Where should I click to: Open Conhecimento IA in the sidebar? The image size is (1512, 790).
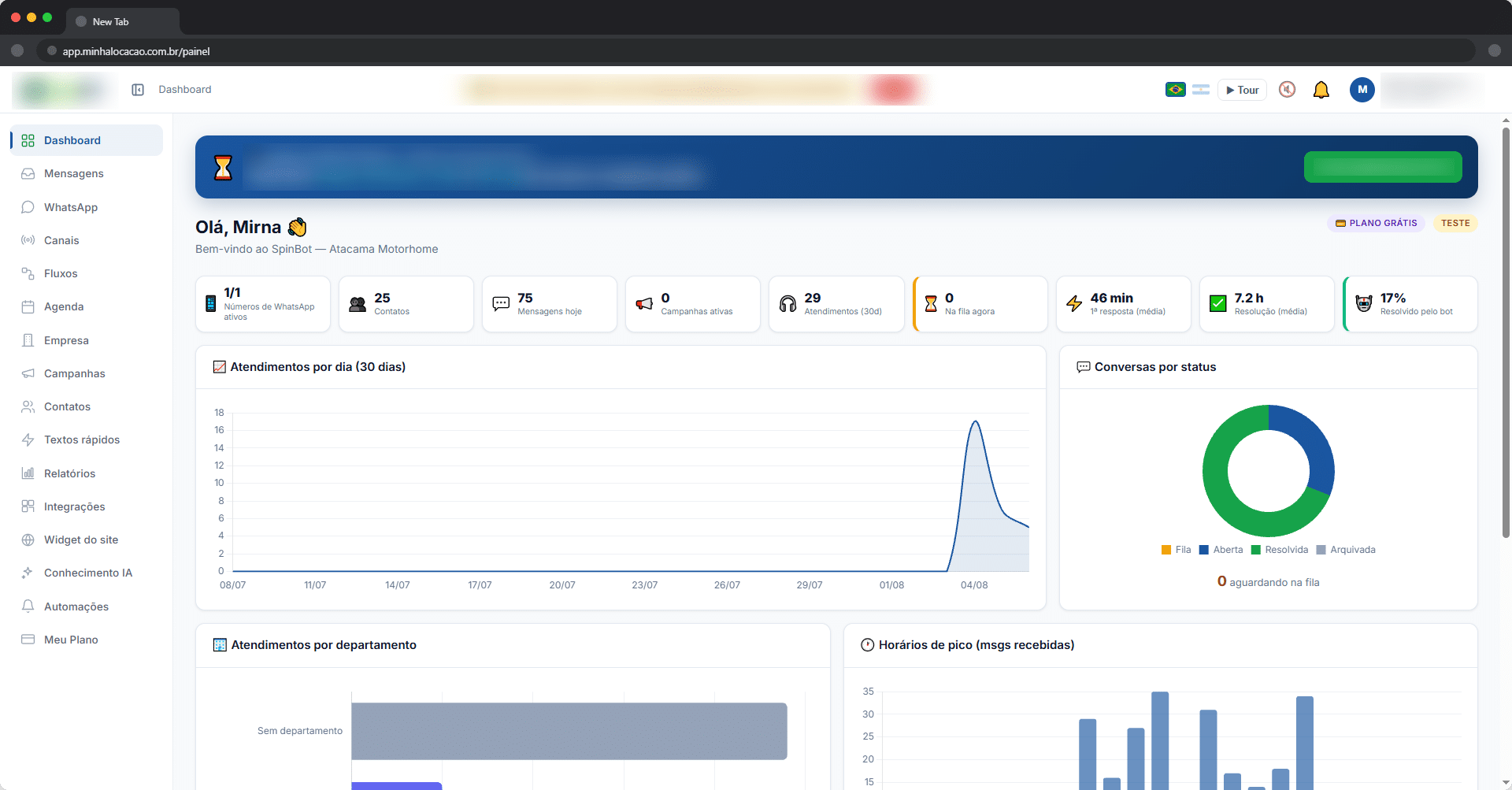tap(87, 573)
